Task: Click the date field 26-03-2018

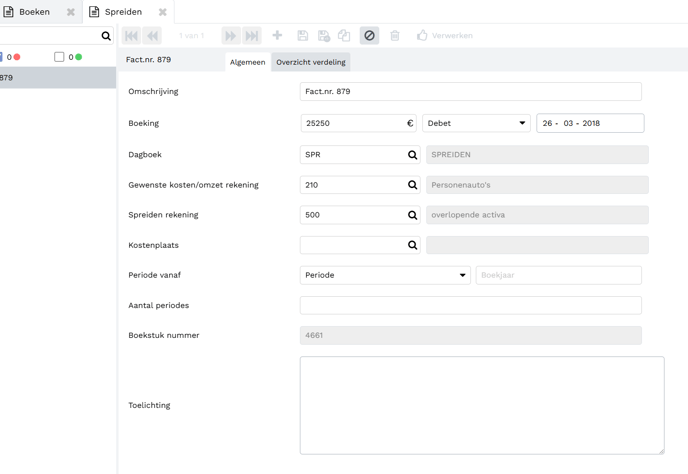Action: point(590,123)
